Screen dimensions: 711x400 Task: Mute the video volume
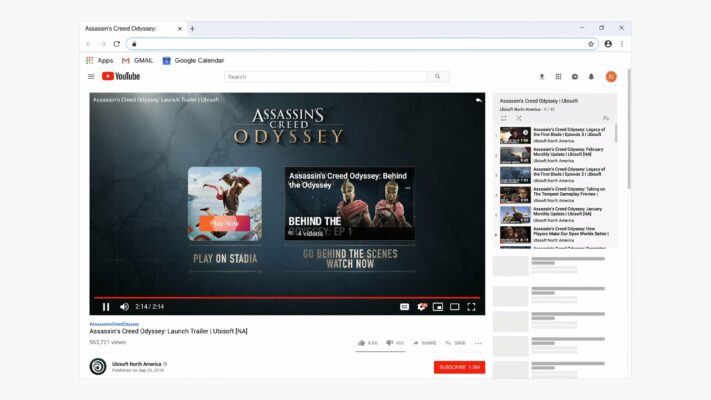(124, 307)
